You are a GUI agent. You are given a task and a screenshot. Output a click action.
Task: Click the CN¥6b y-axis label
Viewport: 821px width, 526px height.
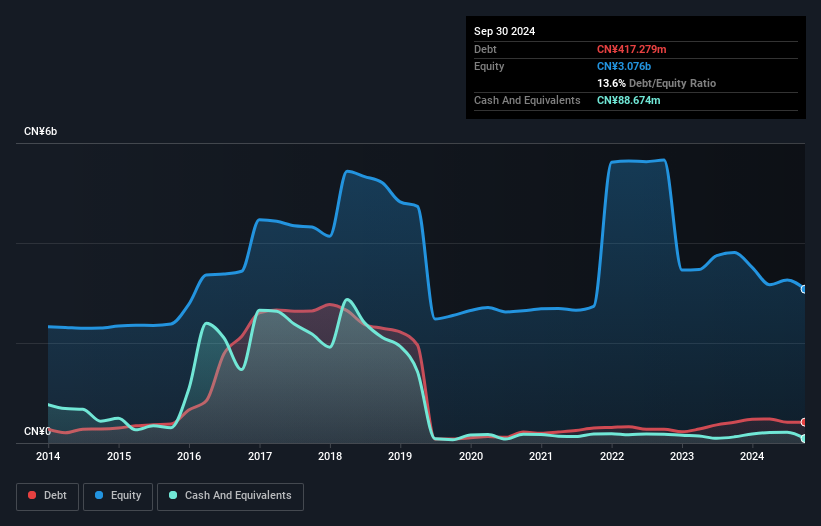tap(40, 131)
